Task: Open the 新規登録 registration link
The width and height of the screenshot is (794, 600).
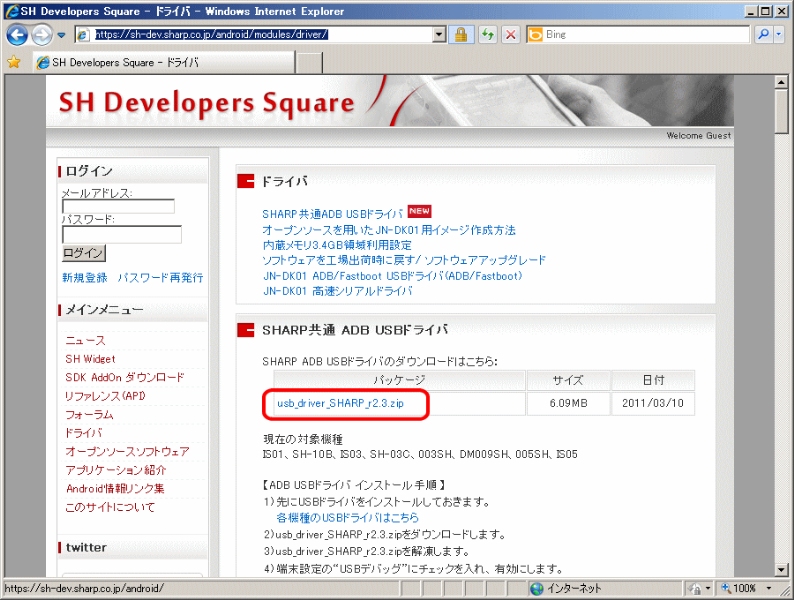Action: (x=85, y=277)
